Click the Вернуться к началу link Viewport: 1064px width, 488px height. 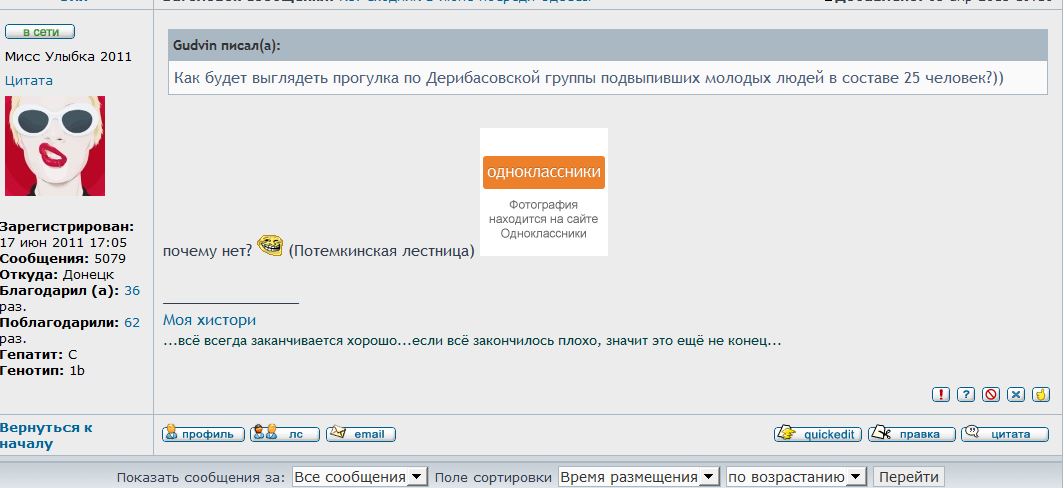pos(46,435)
